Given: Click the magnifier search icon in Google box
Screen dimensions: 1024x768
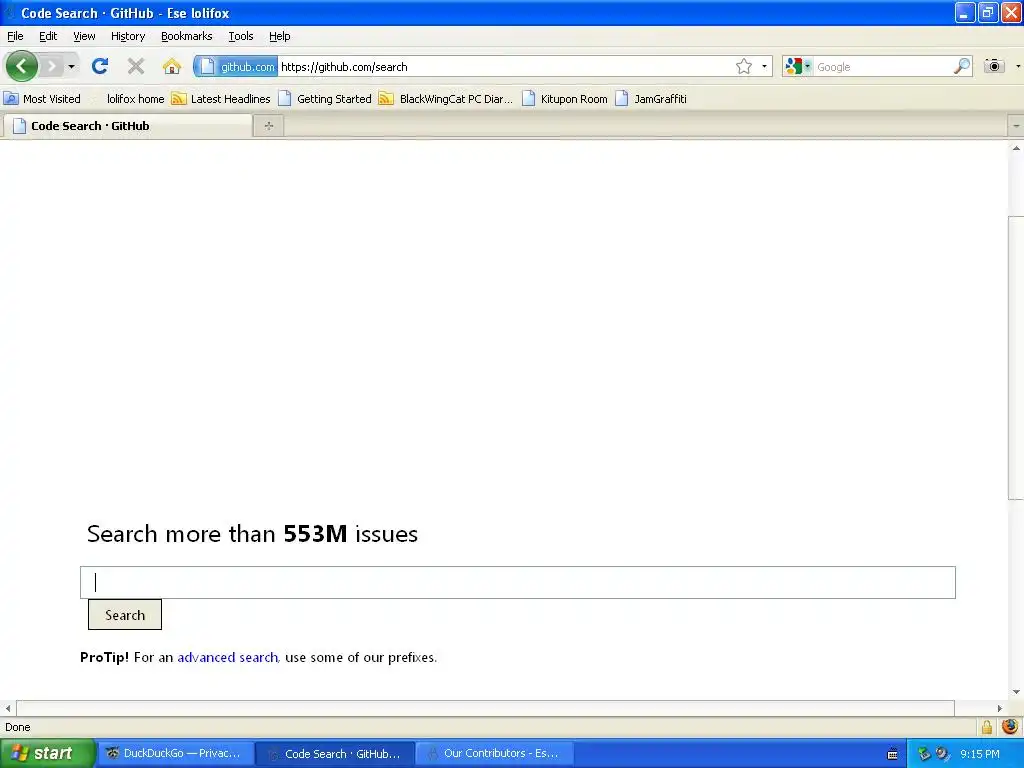Looking at the screenshot, I should [961, 67].
